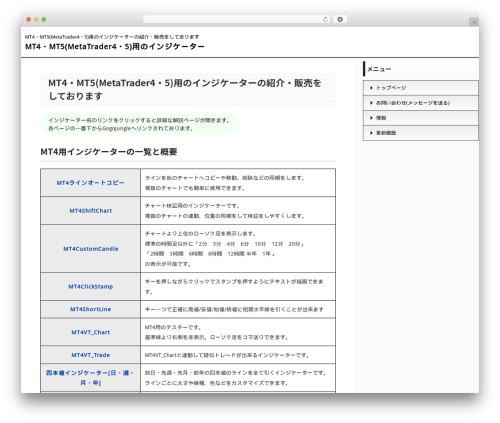
Task: Open the MT4ShortLine link
Action: coord(91,309)
